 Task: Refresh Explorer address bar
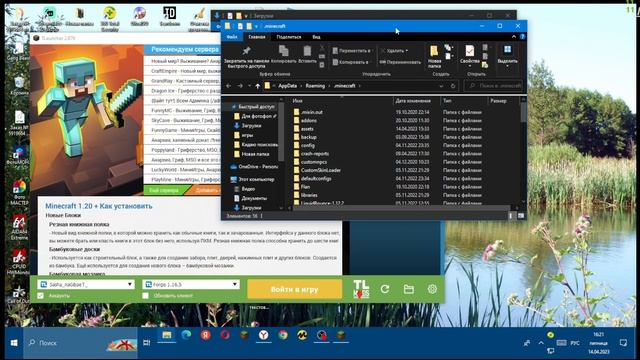click(453, 86)
